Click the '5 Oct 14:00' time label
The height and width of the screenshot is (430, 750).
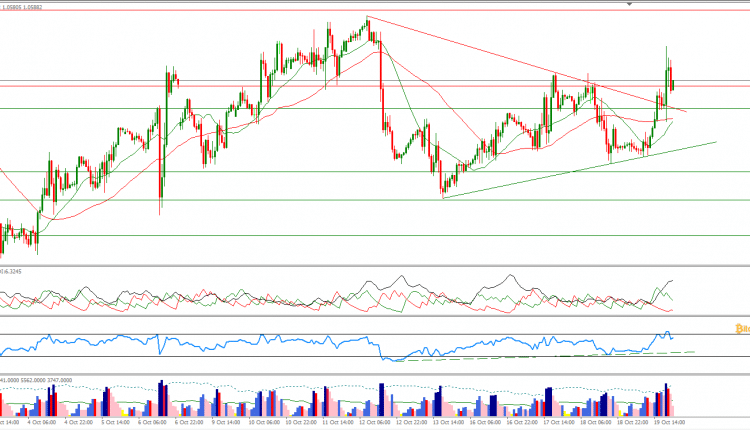(x=115, y=422)
